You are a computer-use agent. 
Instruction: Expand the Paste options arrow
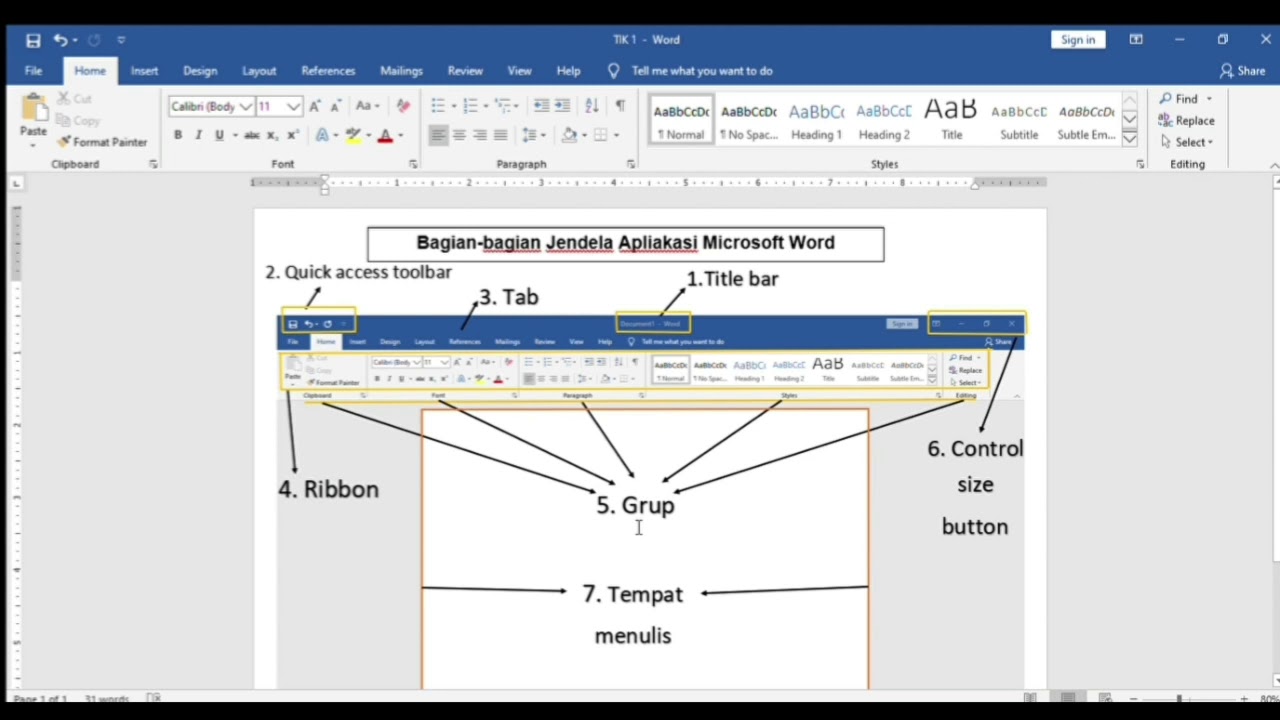click(x=33, y=143)
